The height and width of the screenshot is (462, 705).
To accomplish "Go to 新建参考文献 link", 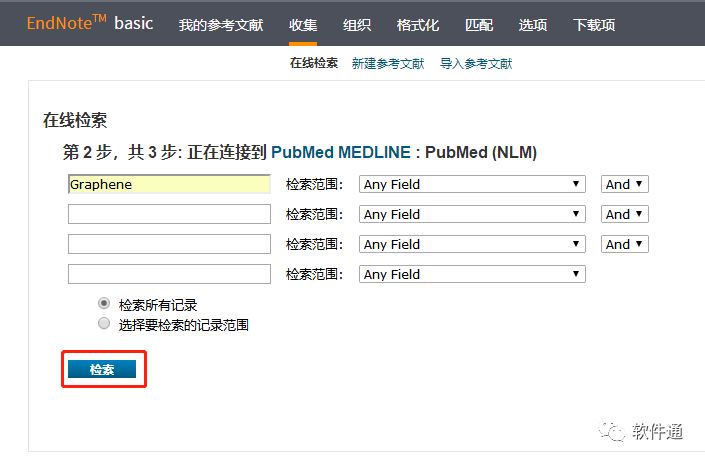I will (388, 63).
